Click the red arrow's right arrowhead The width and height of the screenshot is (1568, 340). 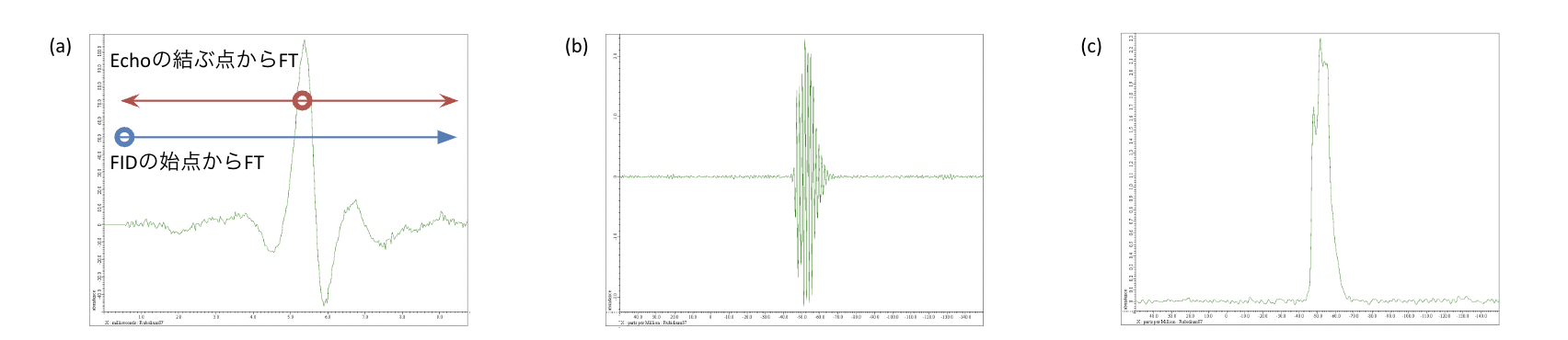448,101
